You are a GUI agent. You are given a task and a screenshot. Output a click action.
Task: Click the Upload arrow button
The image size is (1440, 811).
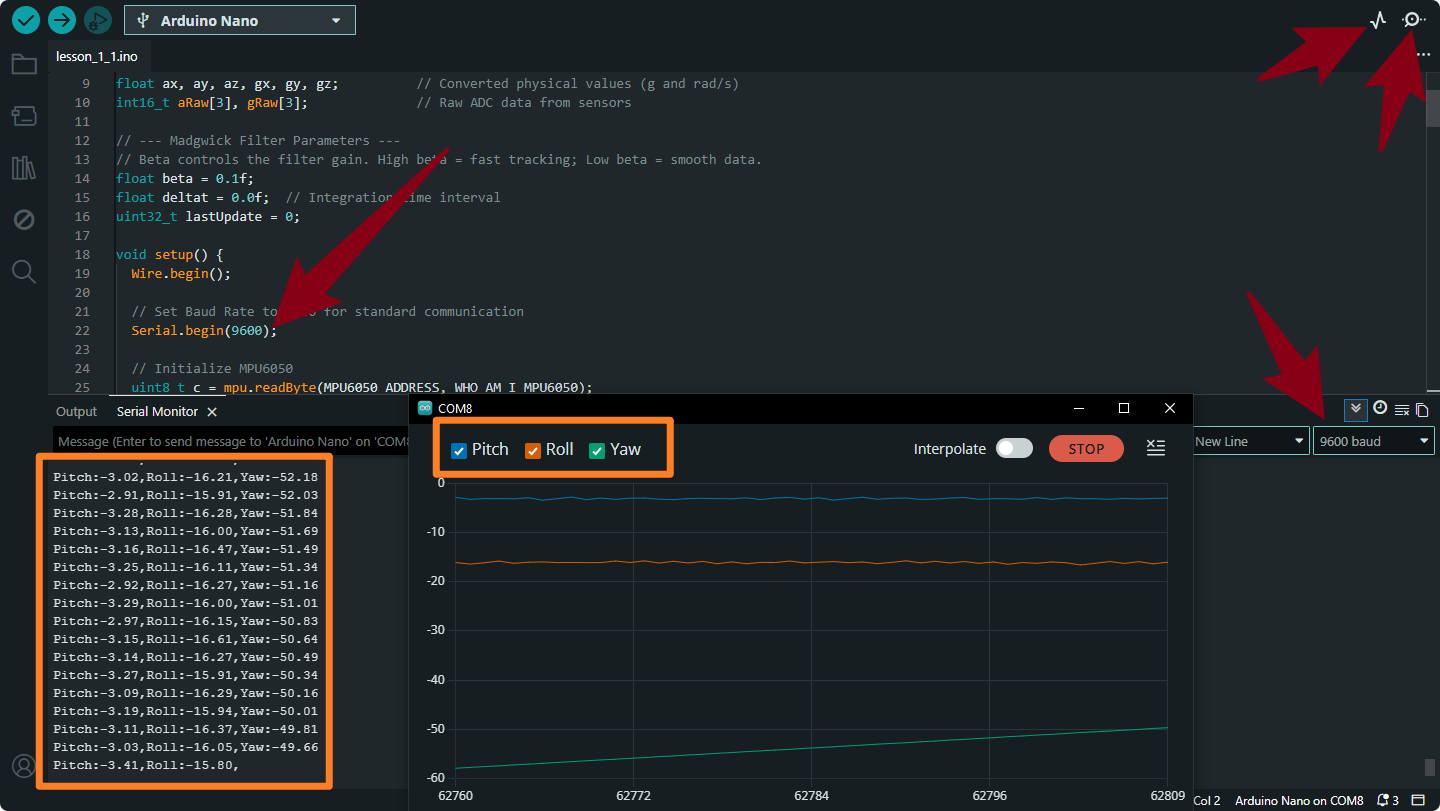click(62, 20)
